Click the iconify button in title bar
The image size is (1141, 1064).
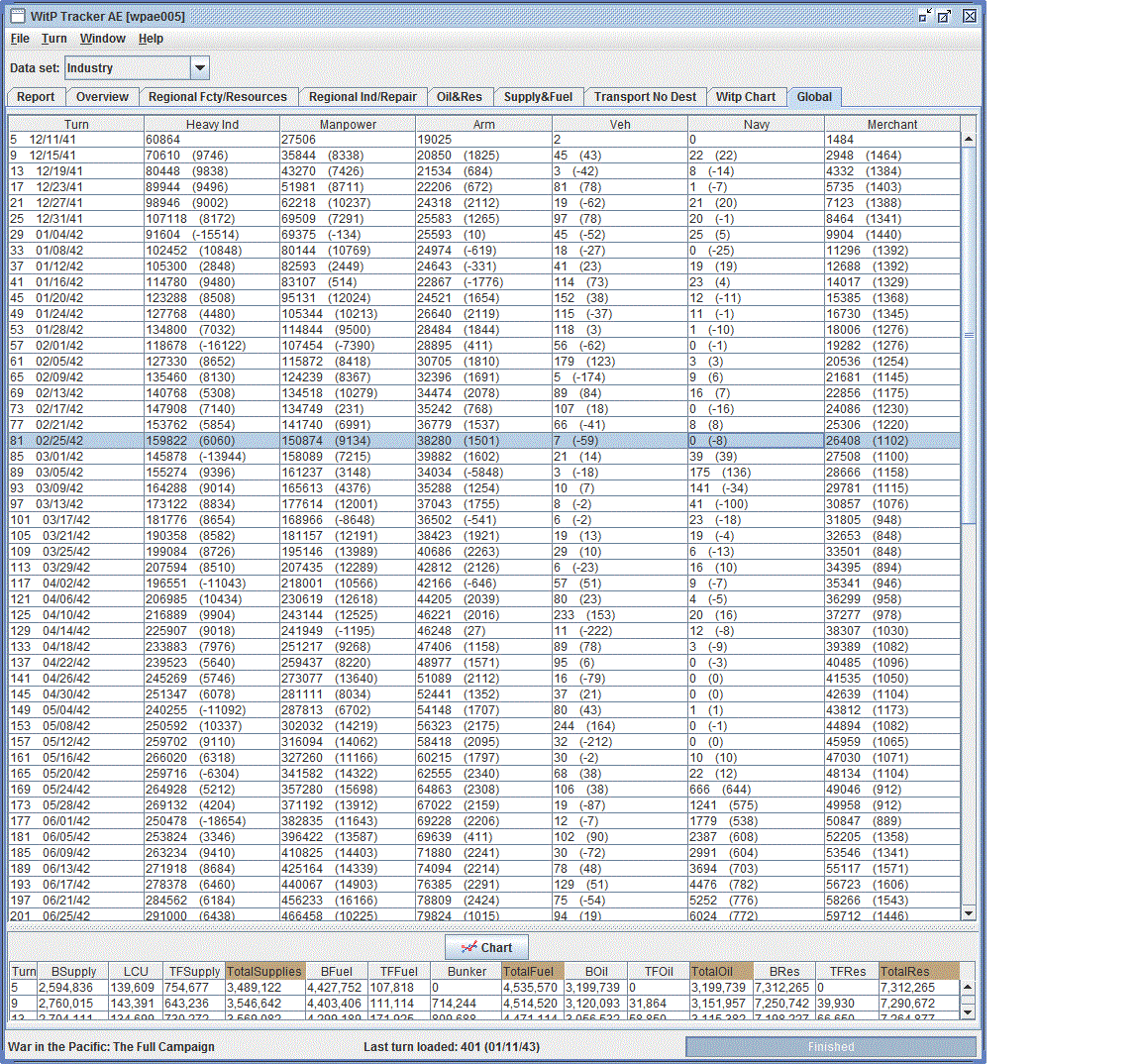[x=925, y=16]
